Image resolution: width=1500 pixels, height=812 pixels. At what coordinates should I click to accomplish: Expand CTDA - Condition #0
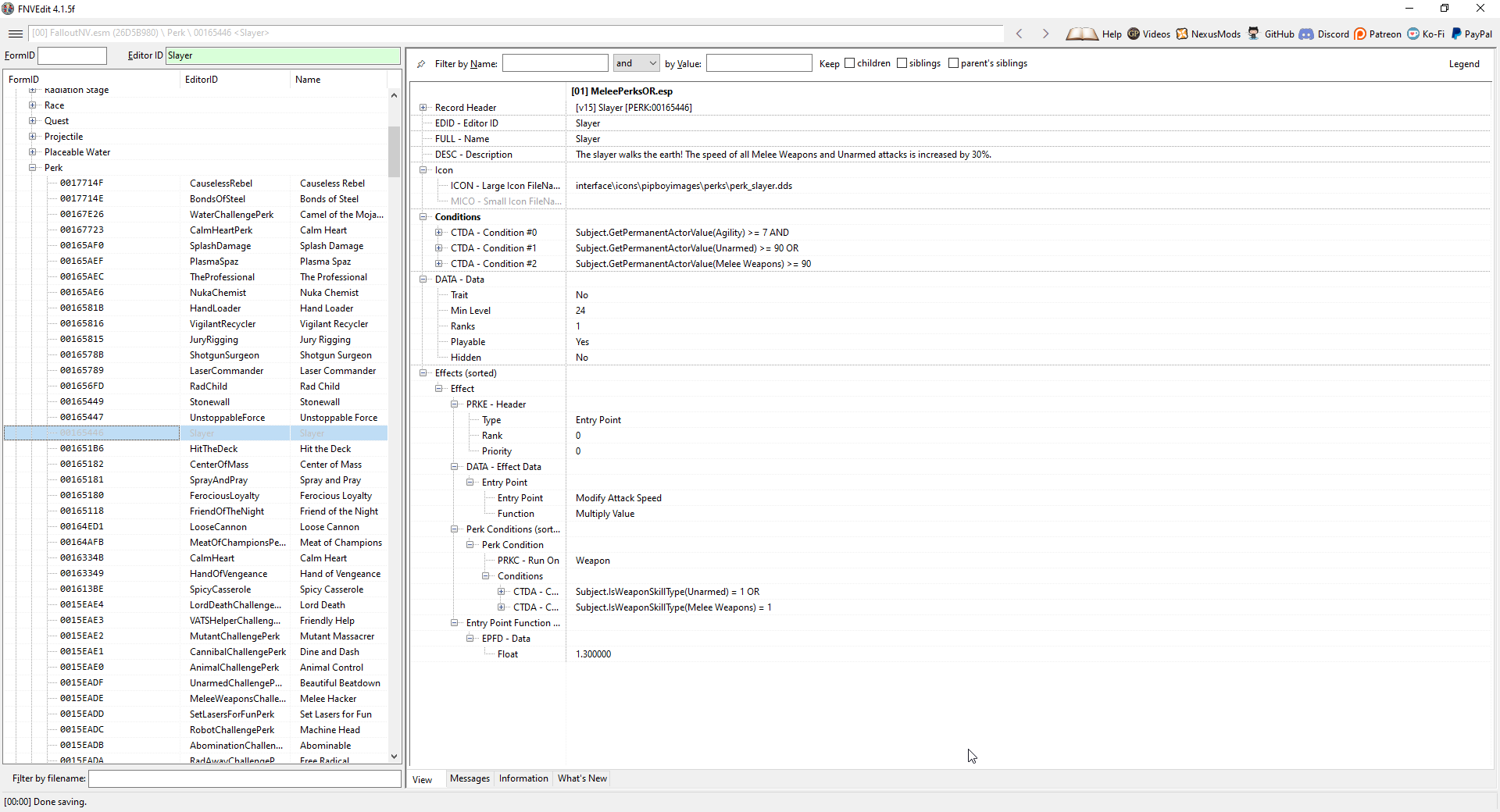pyautogui.click(x=439, y=233)
